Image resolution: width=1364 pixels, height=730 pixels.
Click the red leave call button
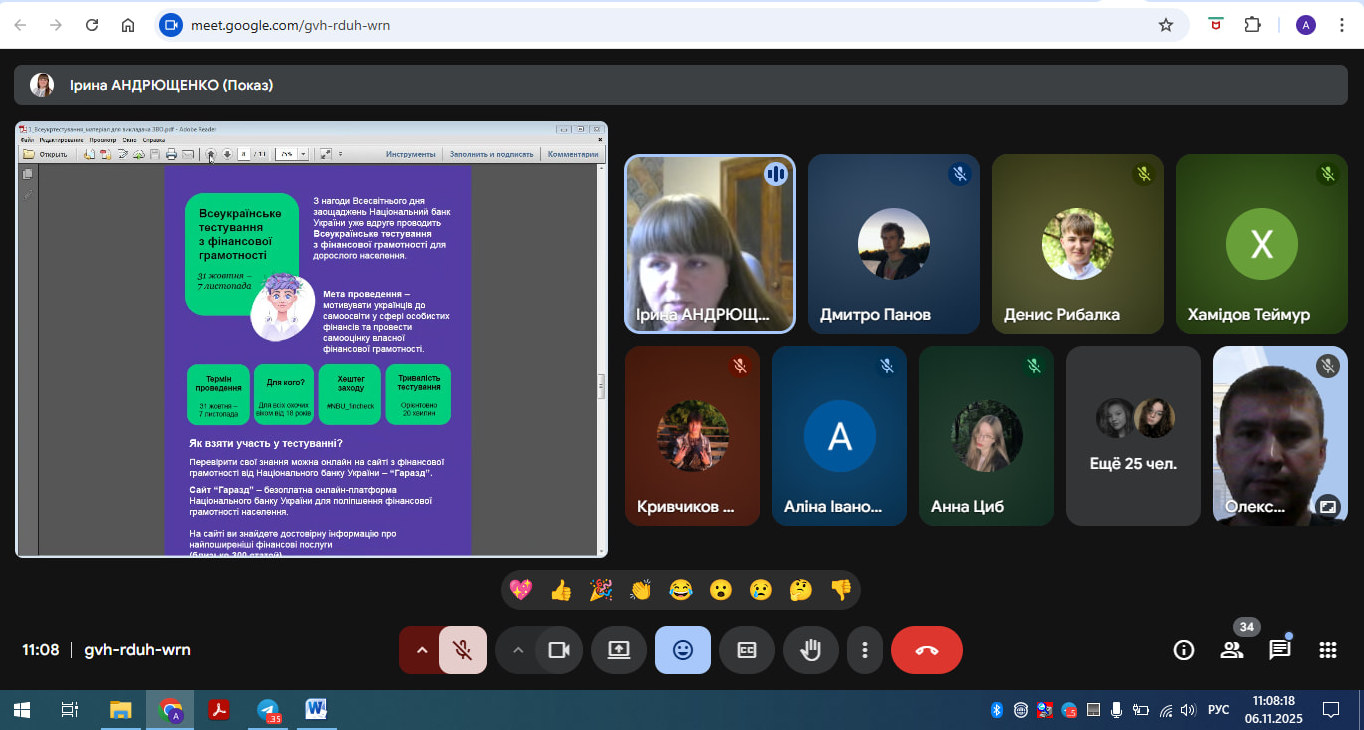click(926, 650)
